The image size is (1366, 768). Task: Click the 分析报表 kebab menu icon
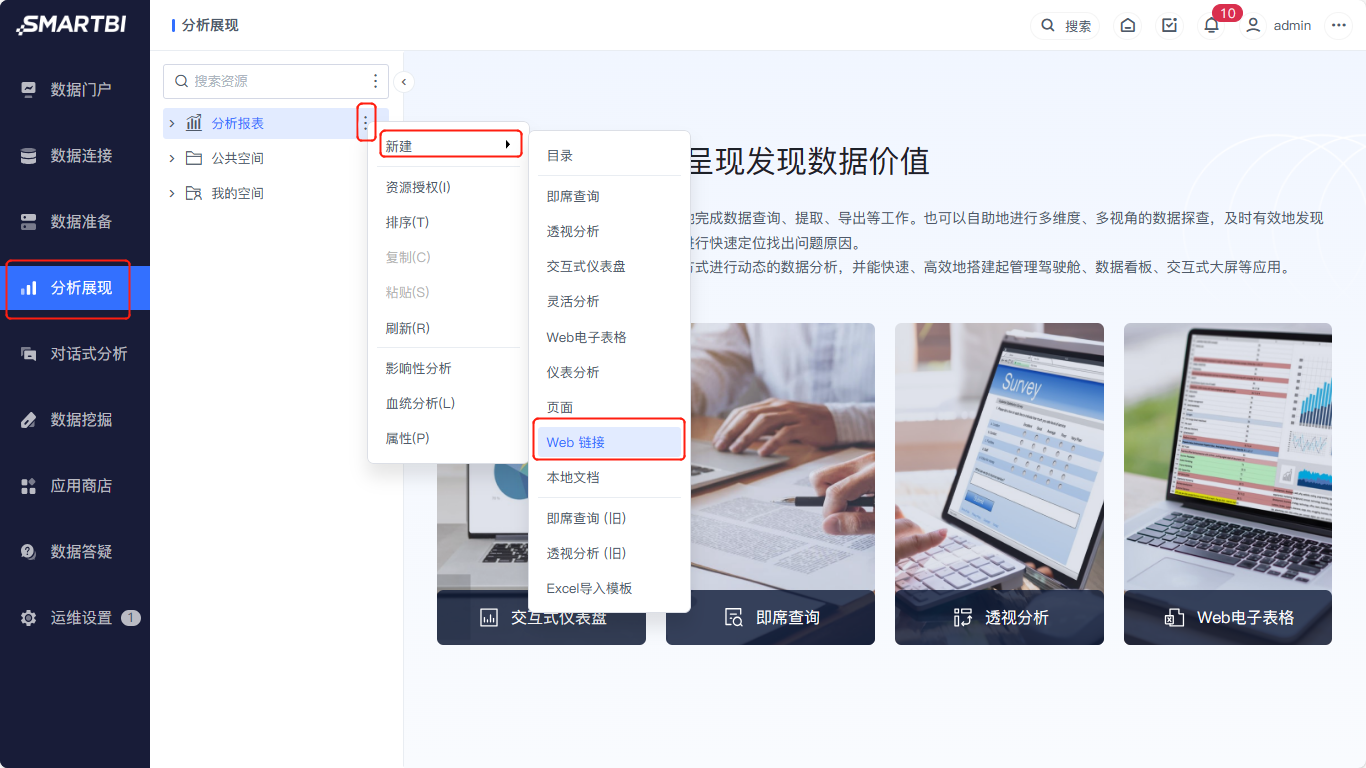pyautogui.click(x=366, y=123)
